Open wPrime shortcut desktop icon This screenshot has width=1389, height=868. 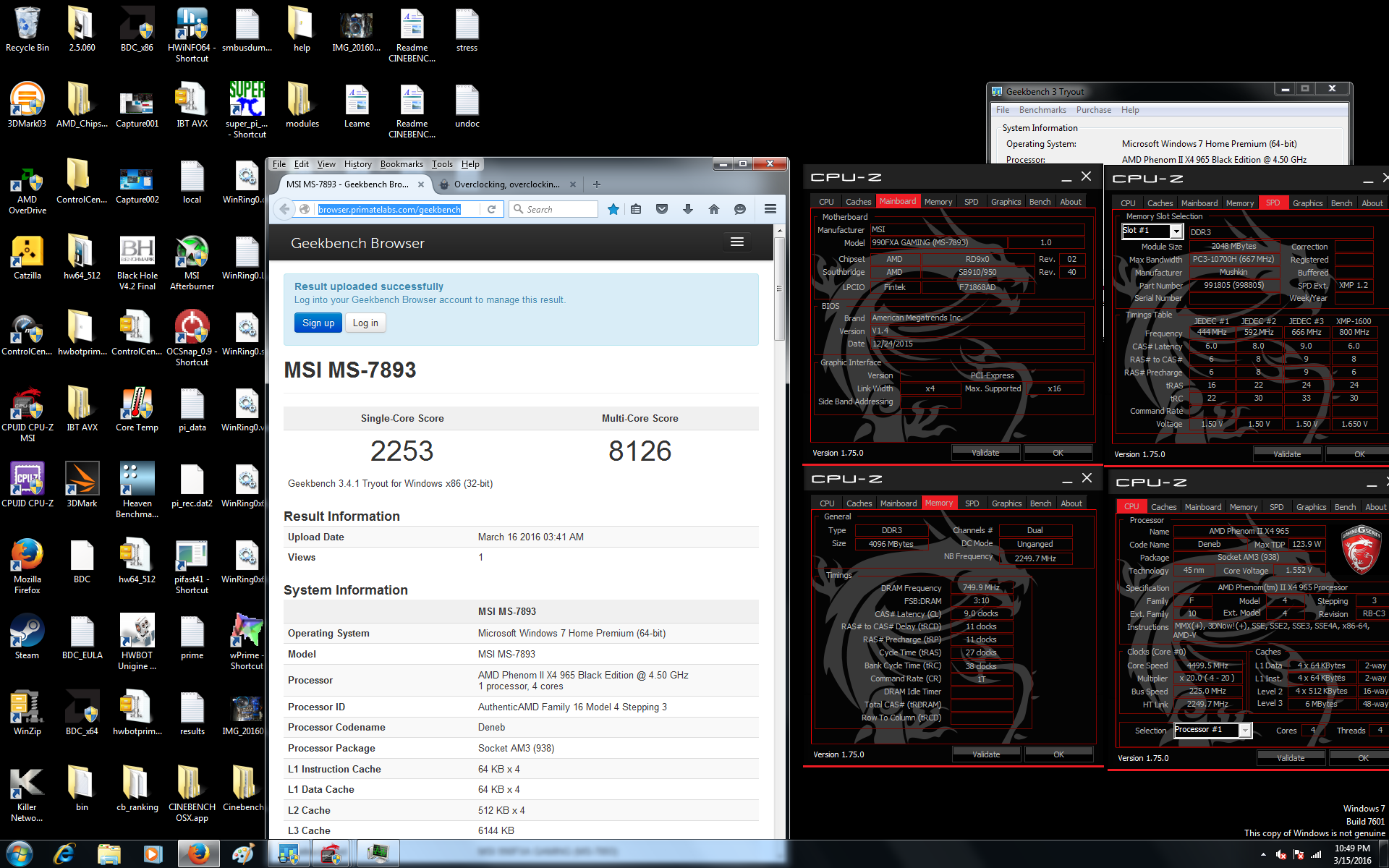tap(247, 642)
